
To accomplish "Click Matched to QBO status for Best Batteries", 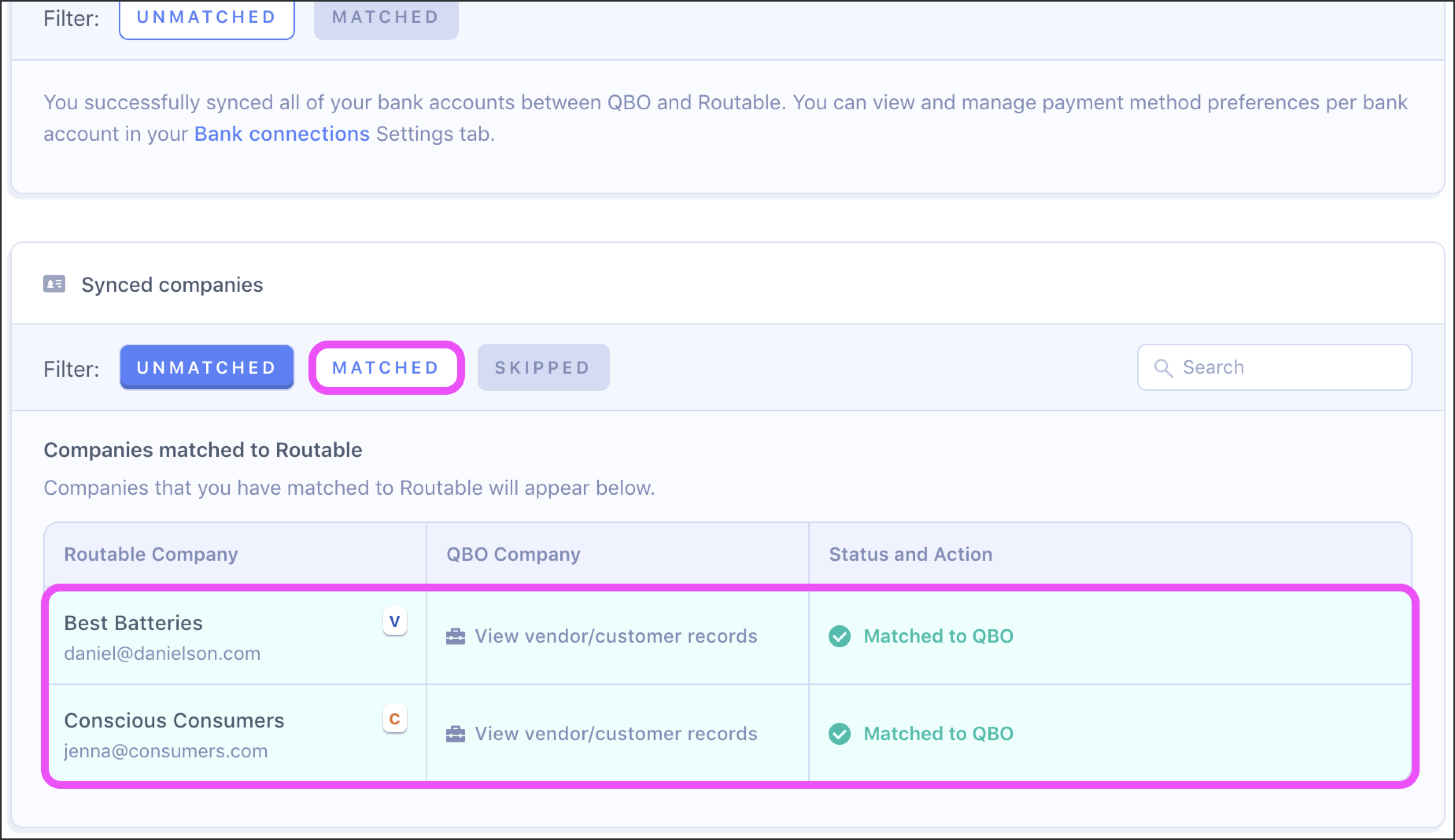I will point(938,636).
